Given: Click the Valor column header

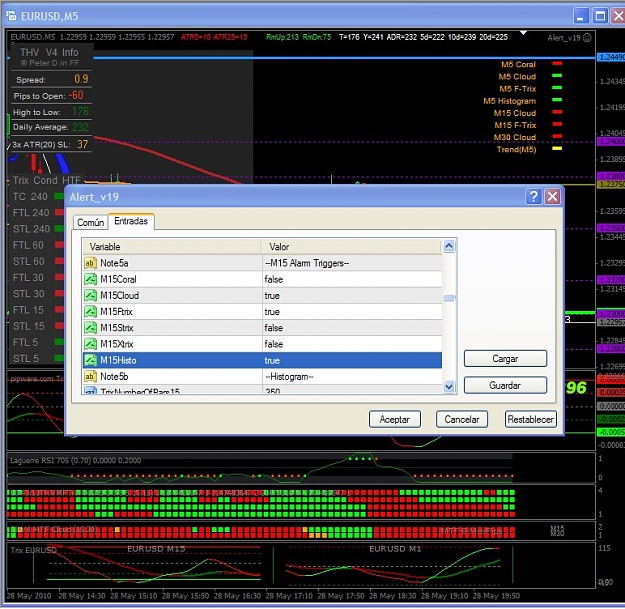Looking at the screenshot, I should [x=352, y=247].
